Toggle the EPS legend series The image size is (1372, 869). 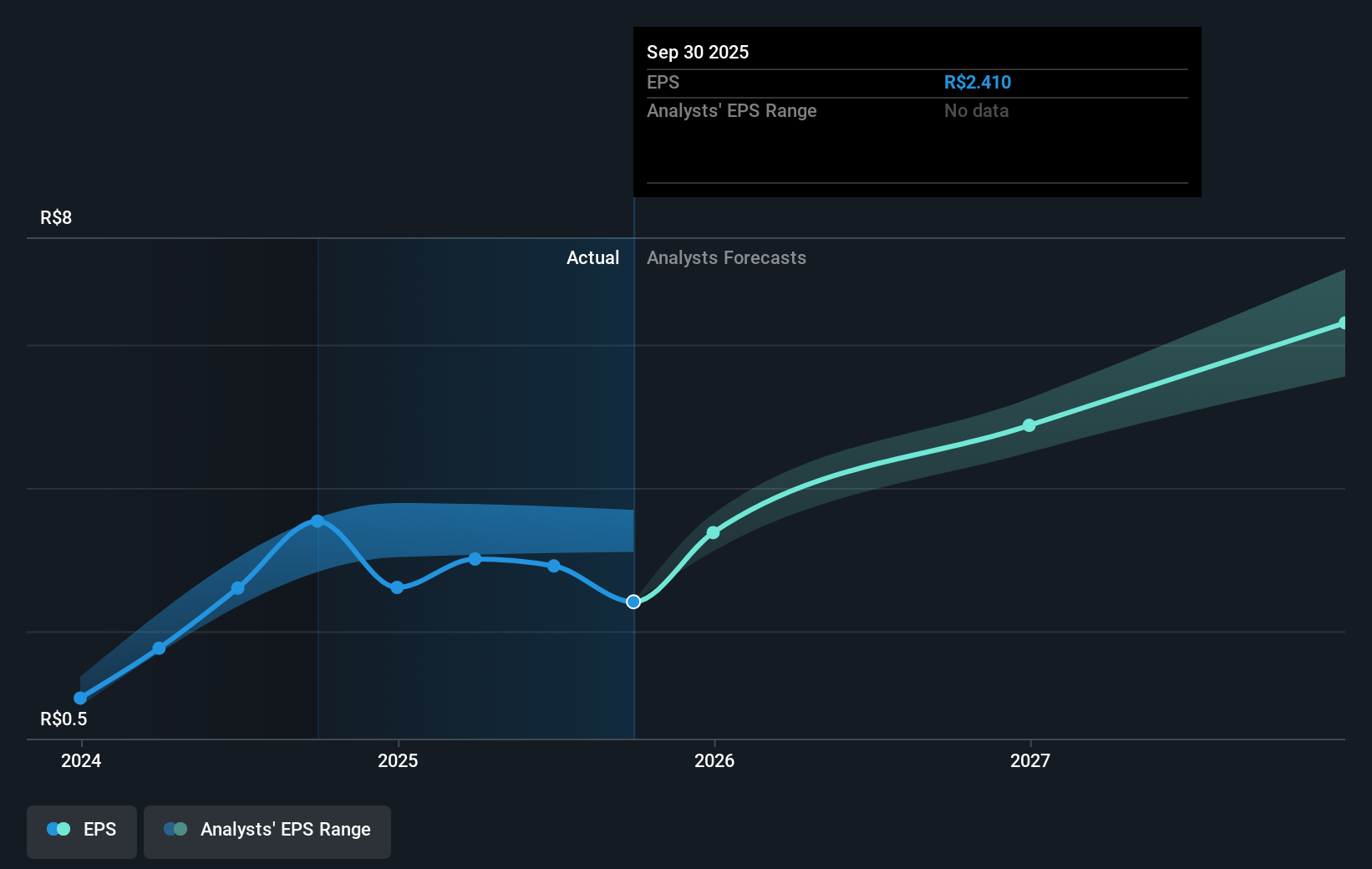[82, 831]
